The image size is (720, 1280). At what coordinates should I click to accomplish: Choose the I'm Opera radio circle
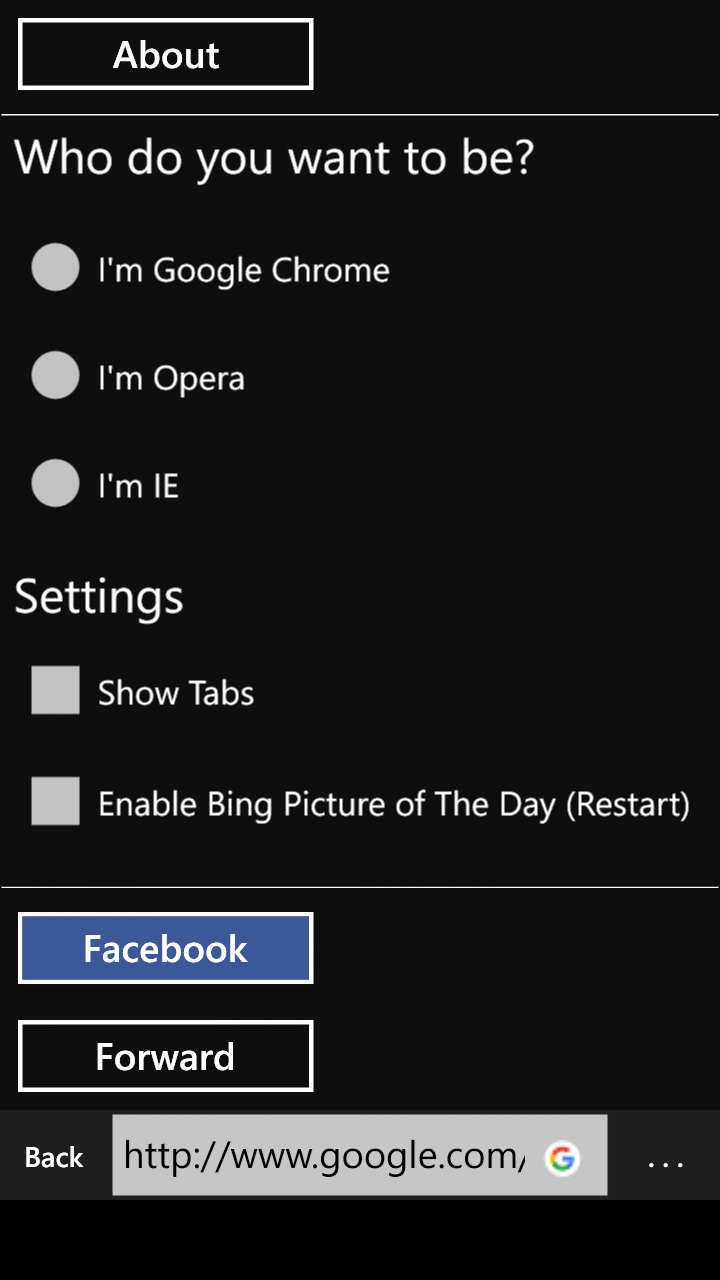[55, 375]
